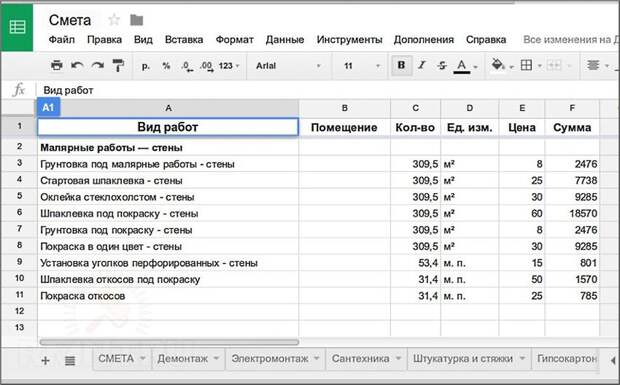
Task: Open the all sheets list
Action: point(70,360)
